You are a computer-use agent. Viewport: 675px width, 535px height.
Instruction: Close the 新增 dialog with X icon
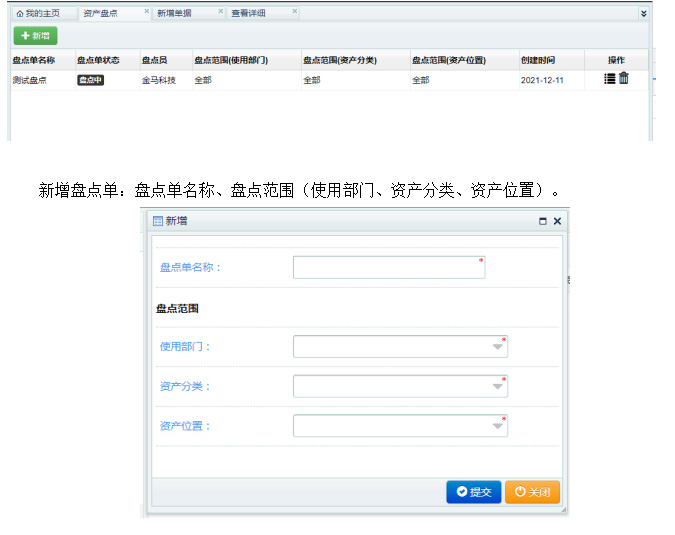pyautogui.click(x=557, y=221)
